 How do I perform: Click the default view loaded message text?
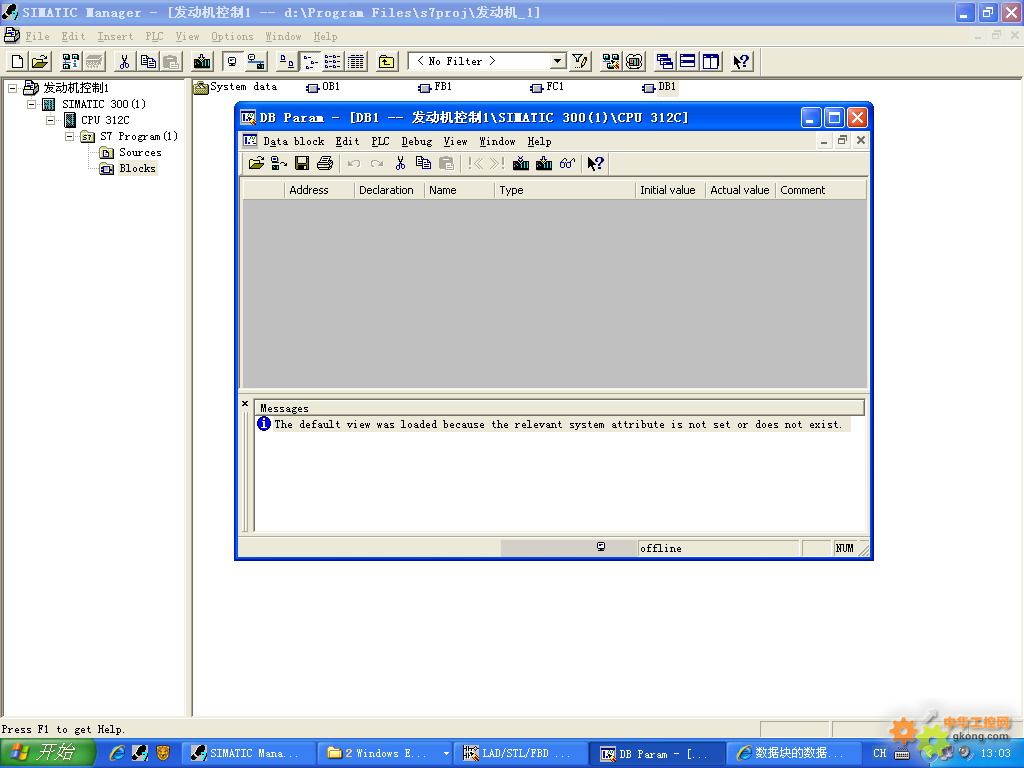tap(558, 424)
